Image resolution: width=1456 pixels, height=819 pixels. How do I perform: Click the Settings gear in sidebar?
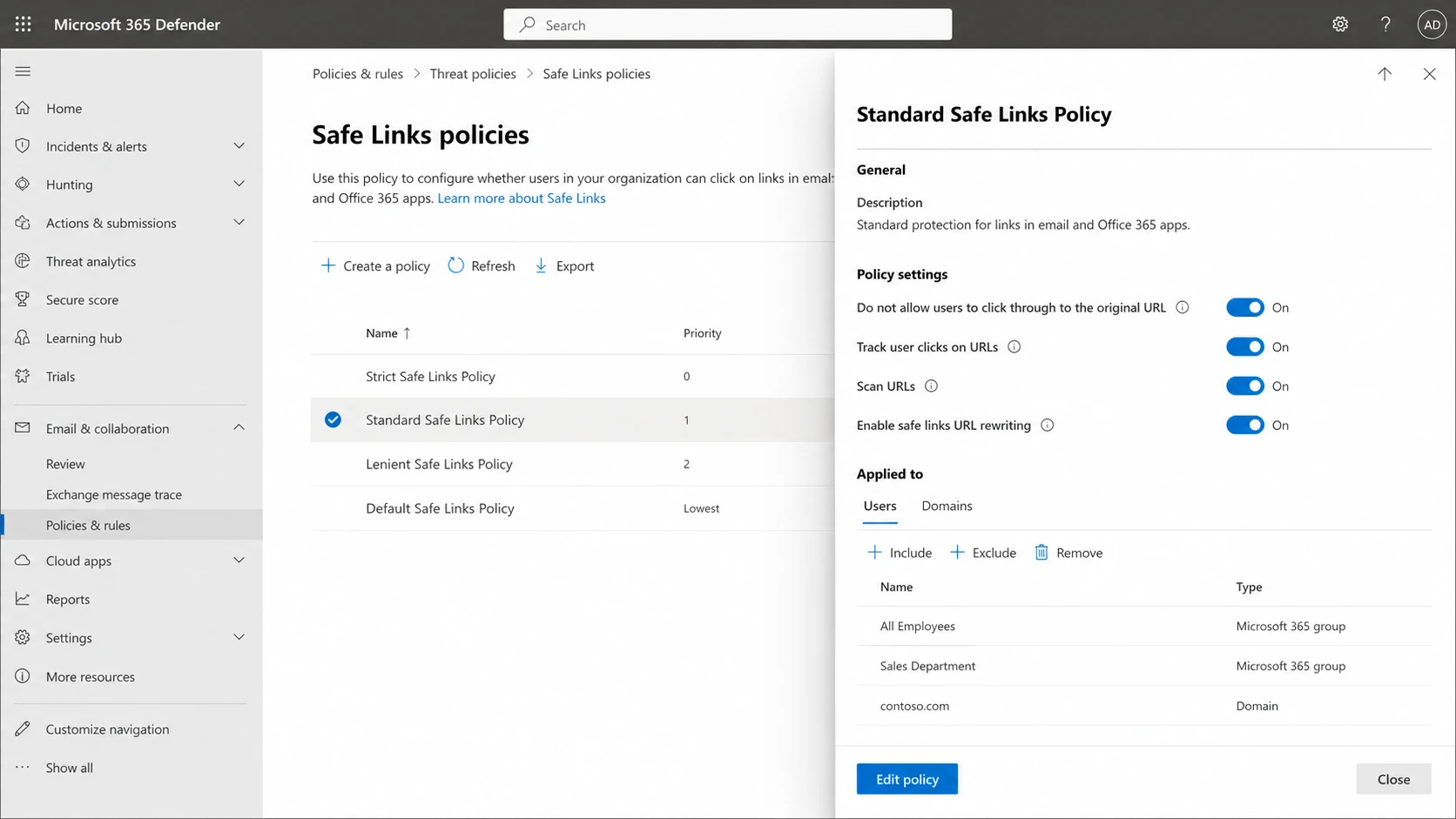coord(23,637)
